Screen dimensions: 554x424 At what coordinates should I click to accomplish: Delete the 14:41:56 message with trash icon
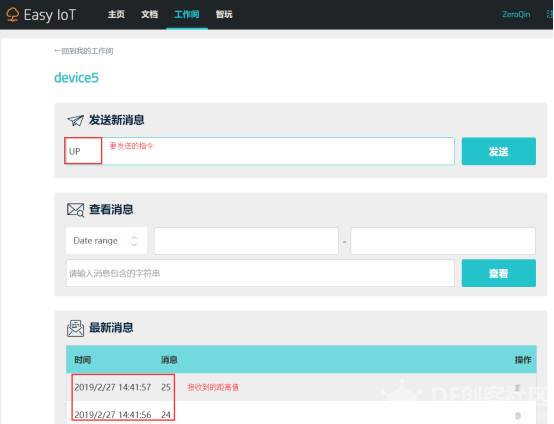518,415
